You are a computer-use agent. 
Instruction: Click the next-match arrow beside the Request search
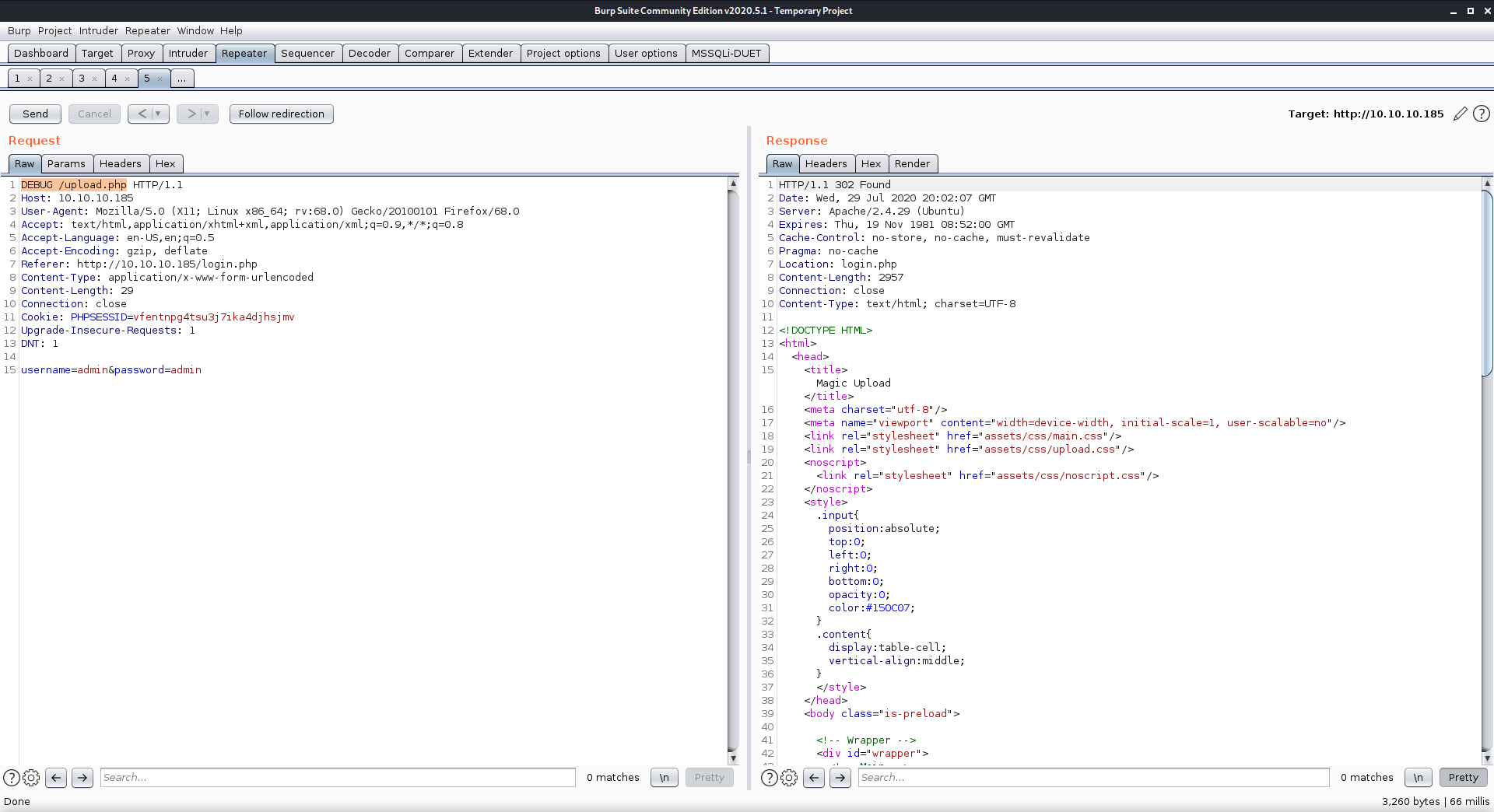pos(82,777)
